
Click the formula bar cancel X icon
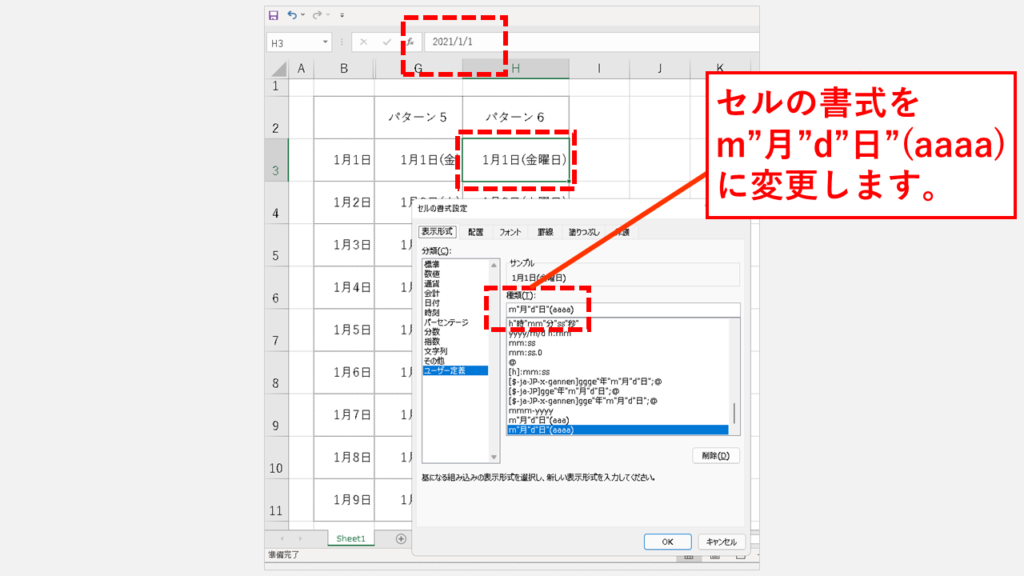363,43
